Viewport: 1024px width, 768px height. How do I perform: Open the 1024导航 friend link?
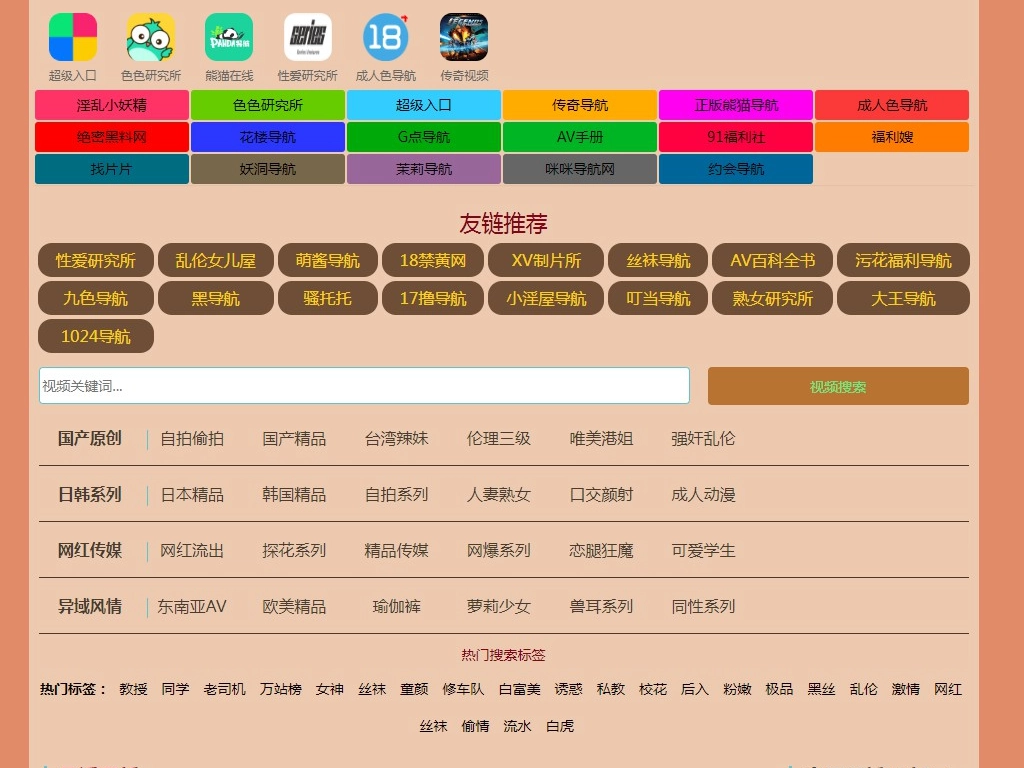(x=96, y=337)
